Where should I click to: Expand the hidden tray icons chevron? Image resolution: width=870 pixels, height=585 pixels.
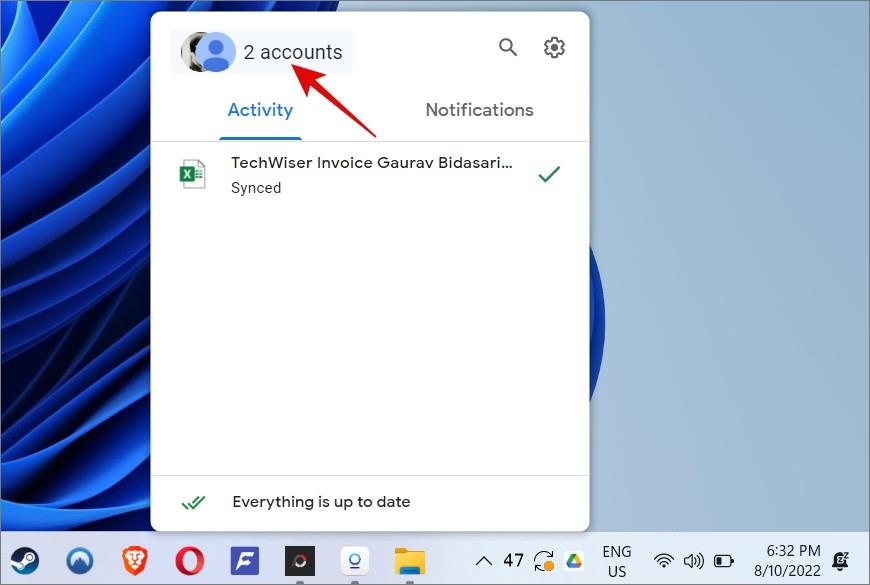coord(484,561)
